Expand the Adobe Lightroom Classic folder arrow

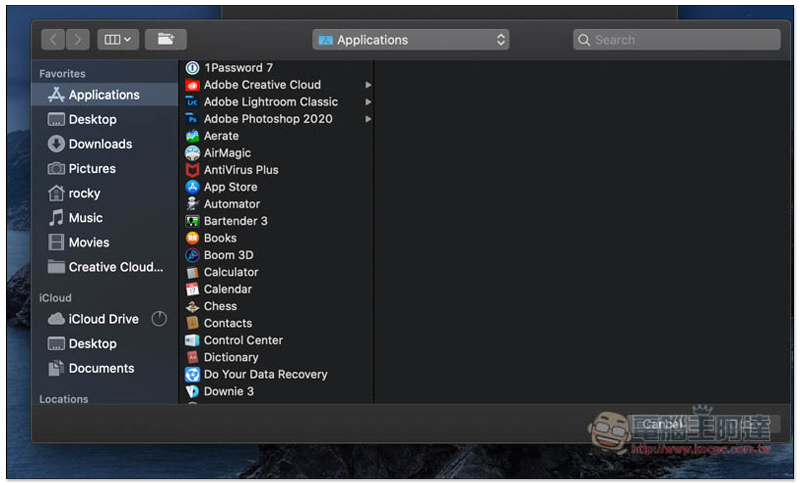point(368,102)
